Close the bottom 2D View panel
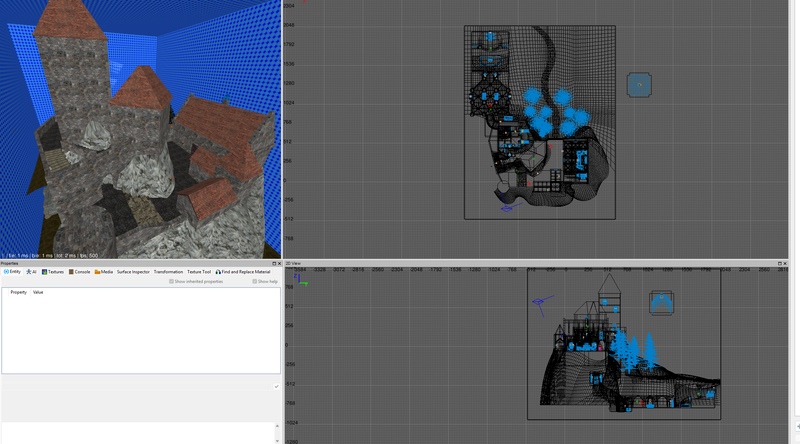The height and width of the screenshot is (444, 800). (785, 263)
